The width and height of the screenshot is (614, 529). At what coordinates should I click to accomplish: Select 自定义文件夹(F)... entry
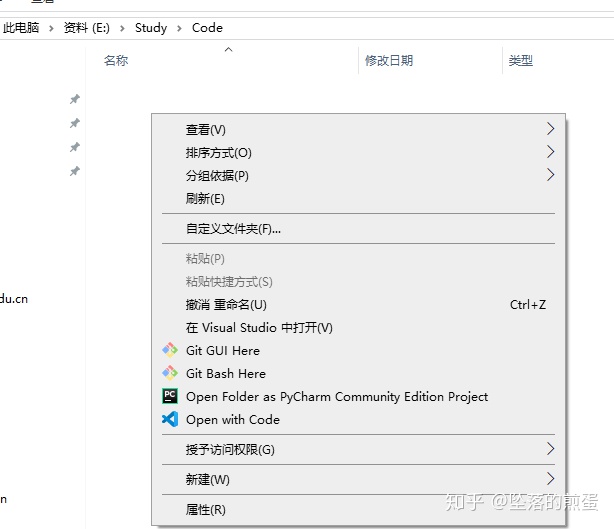[358, 229]
